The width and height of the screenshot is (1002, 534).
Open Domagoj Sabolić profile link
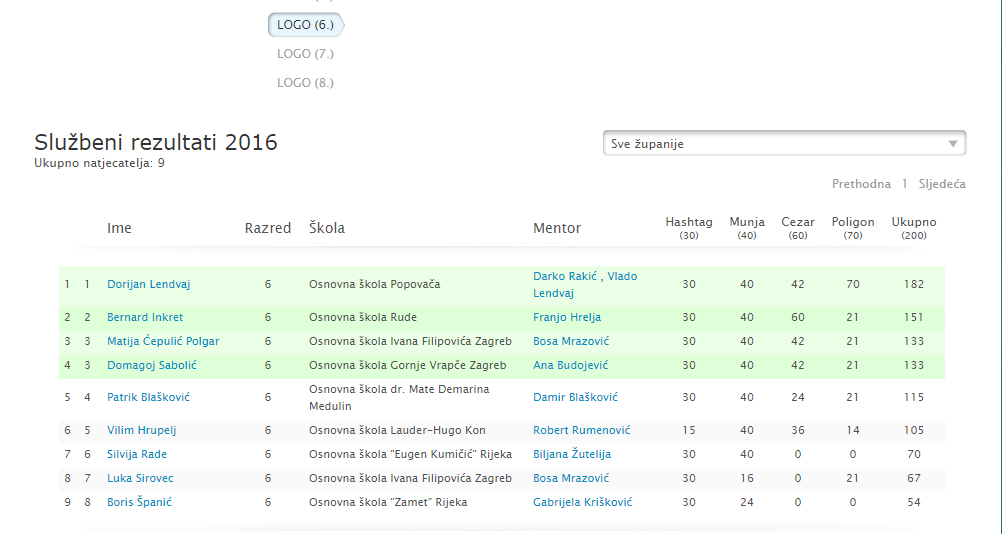coord(151,365)
